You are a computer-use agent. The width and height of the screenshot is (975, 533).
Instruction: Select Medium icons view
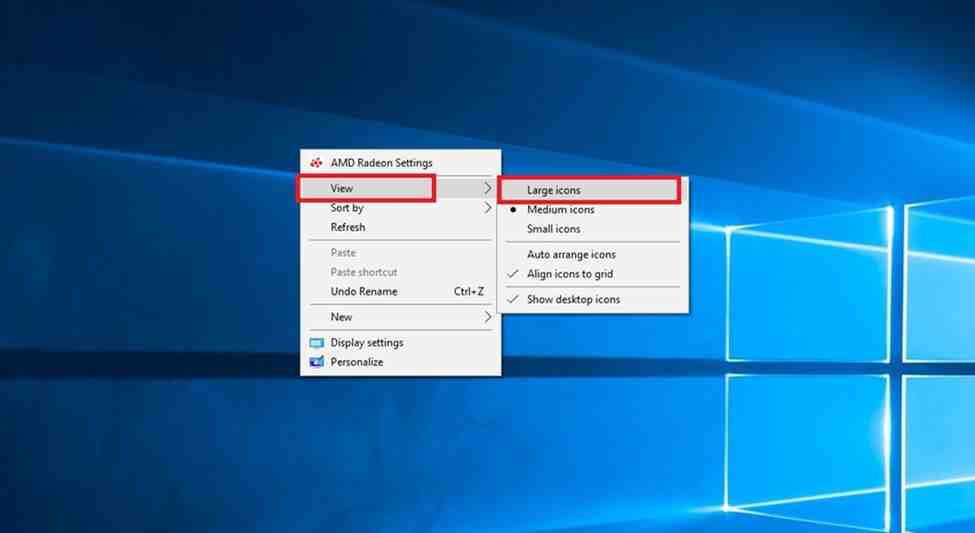point(593,210)
